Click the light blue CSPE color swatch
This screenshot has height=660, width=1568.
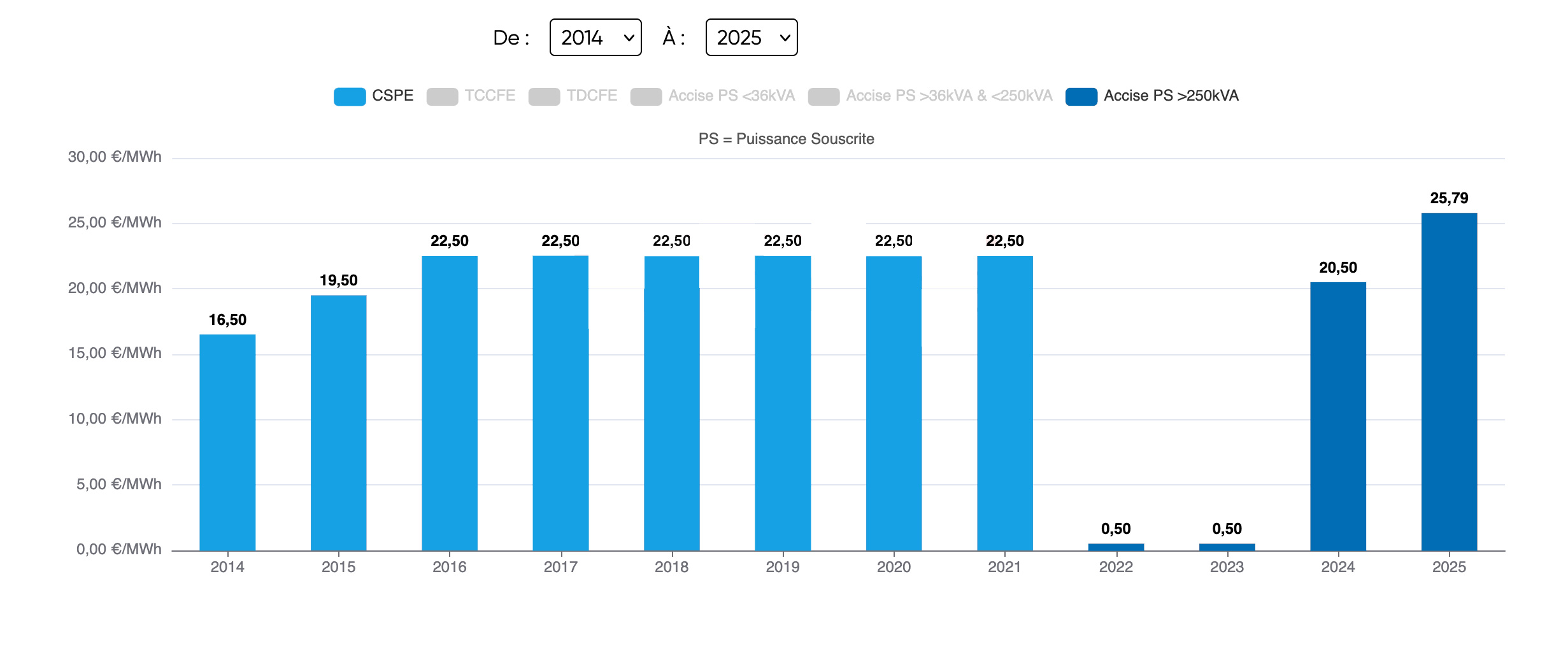pyautogui.click(x=350, y=96)
